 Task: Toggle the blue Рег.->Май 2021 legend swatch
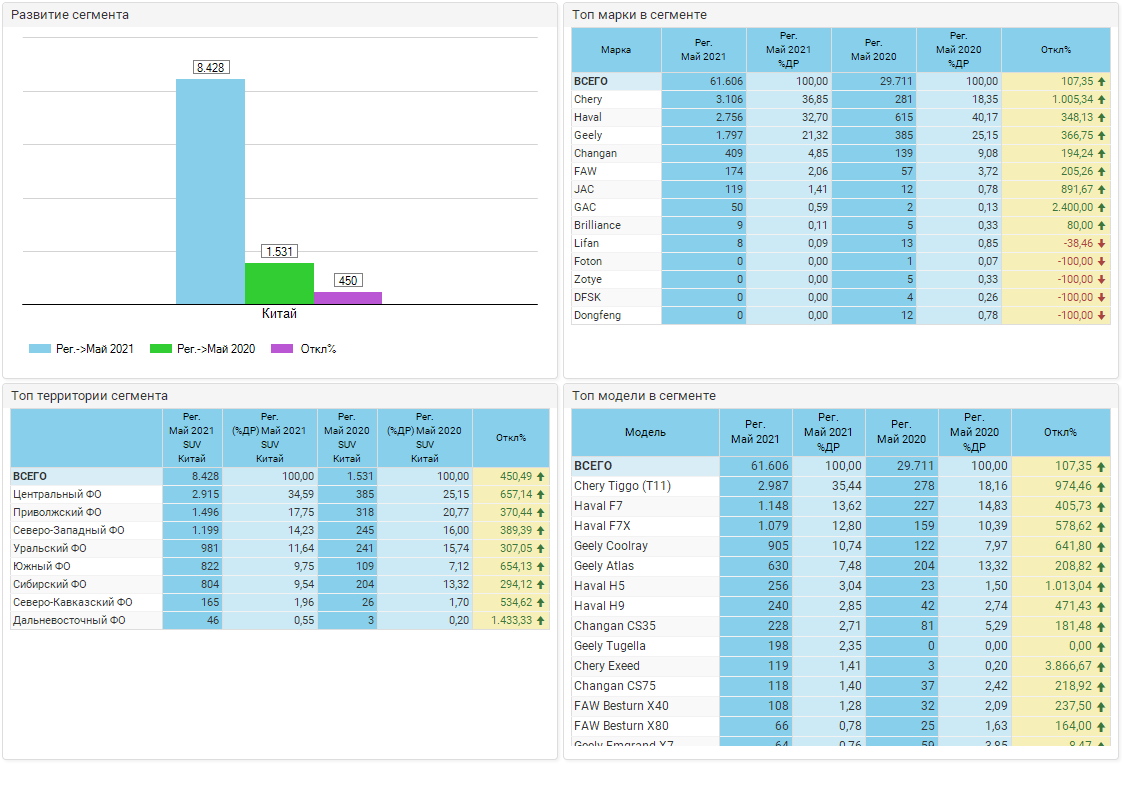click(39, 349)
